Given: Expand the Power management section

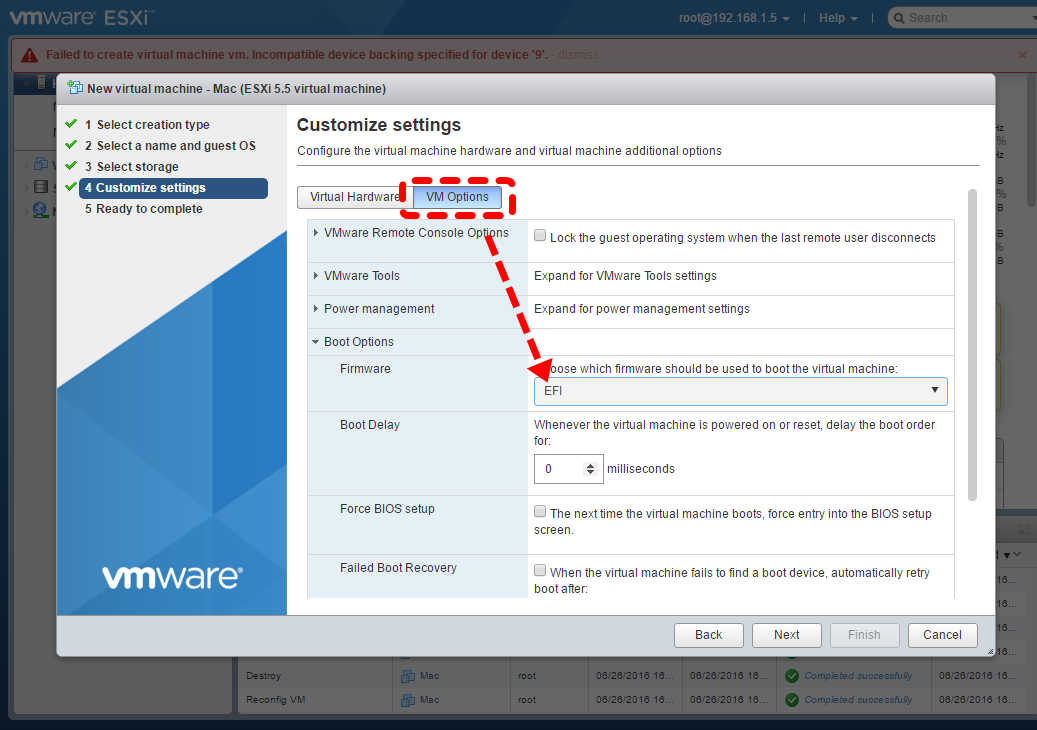Looking at the screenshot, I should pos(316,309).
